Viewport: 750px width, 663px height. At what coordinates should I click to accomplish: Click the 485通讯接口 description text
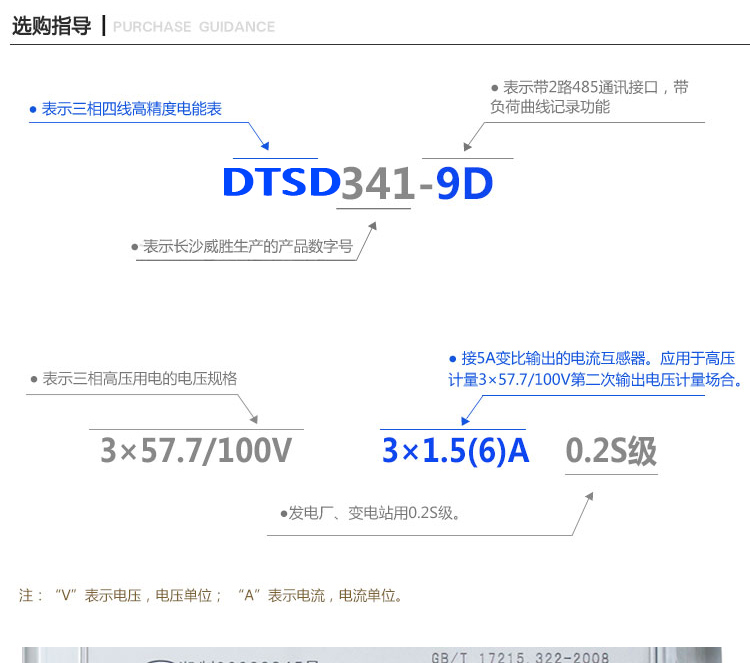590,97
